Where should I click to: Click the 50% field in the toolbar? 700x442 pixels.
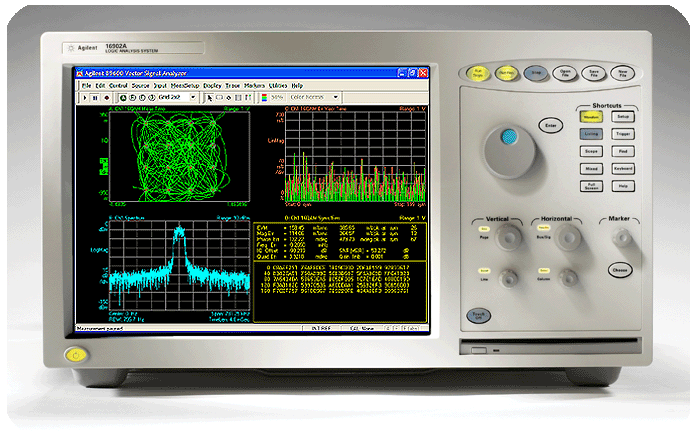coord(277,97)
